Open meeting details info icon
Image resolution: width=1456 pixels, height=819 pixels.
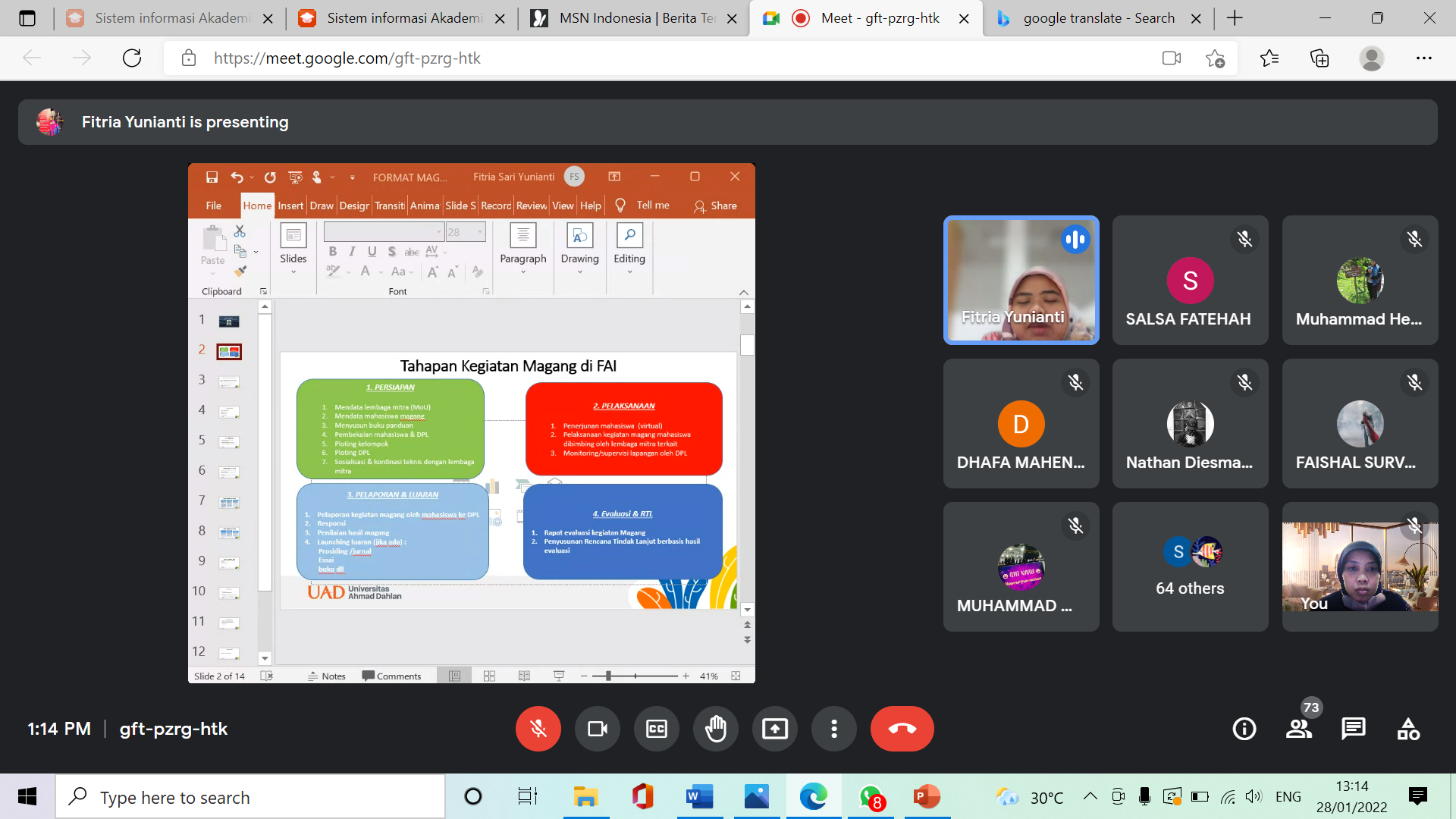[1244, 729]
